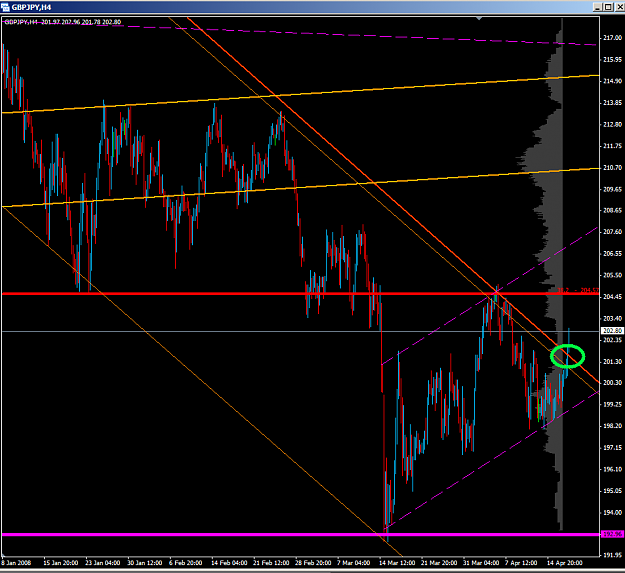Click the 213.85 price scale label
Viewport: 625px width, 573px height.
pyautogui.click(x=612, y=103)
